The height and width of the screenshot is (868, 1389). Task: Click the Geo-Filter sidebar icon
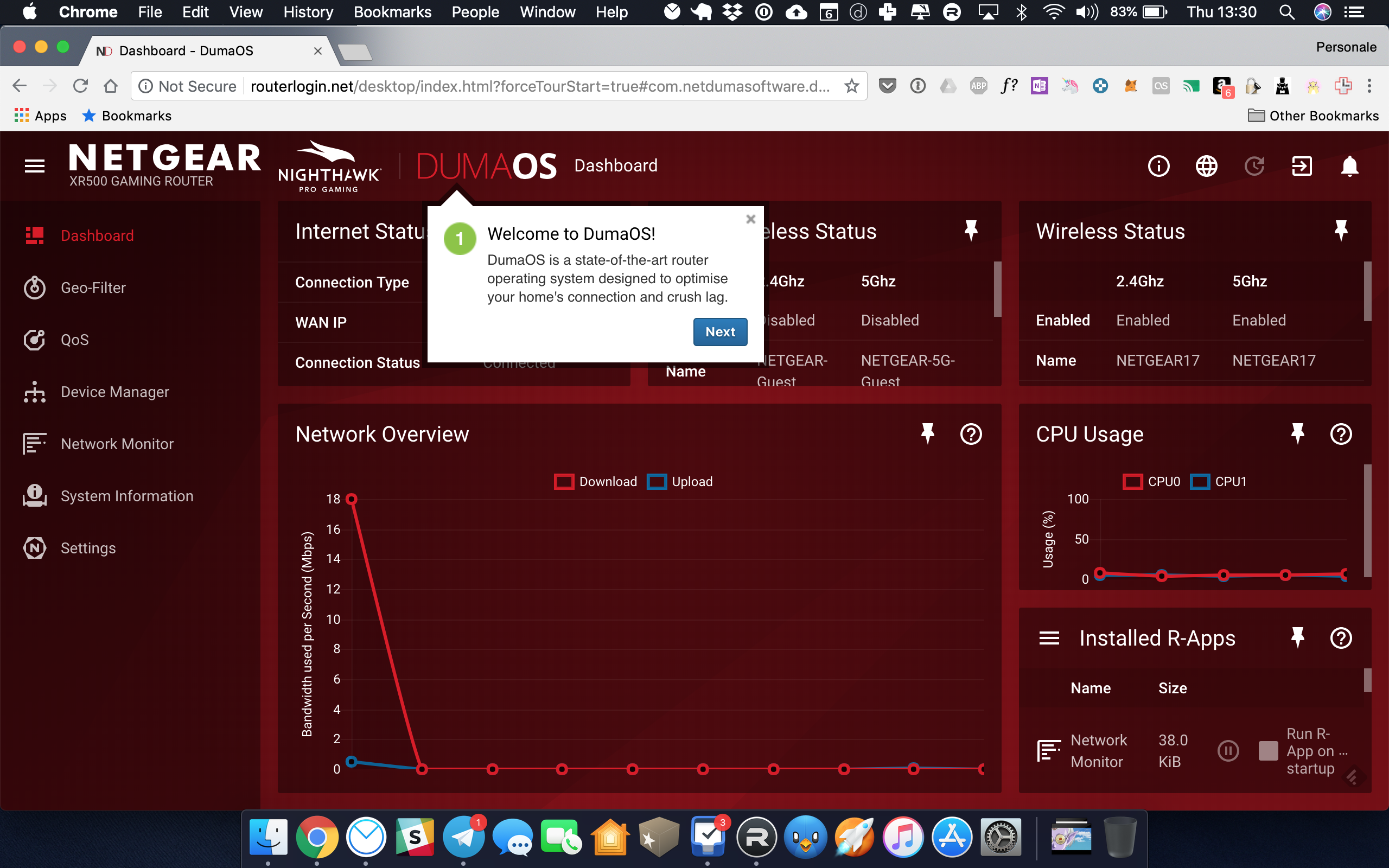[34, 288]
